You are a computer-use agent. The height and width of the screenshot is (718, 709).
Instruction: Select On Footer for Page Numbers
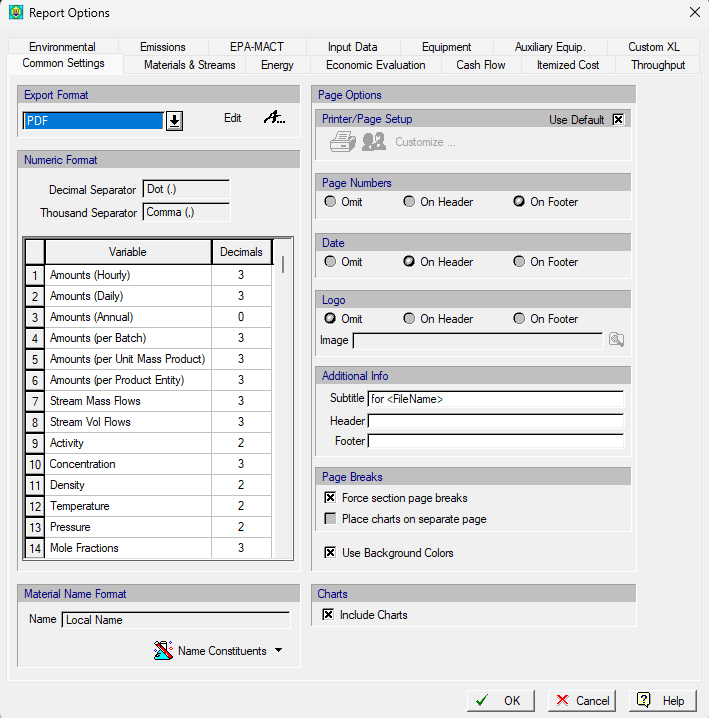click(519, 201)
